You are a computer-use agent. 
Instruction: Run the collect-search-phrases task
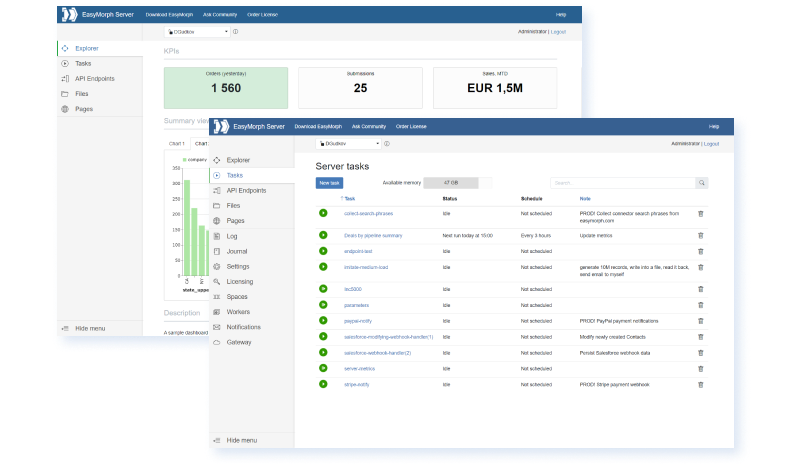pos(323,213)
